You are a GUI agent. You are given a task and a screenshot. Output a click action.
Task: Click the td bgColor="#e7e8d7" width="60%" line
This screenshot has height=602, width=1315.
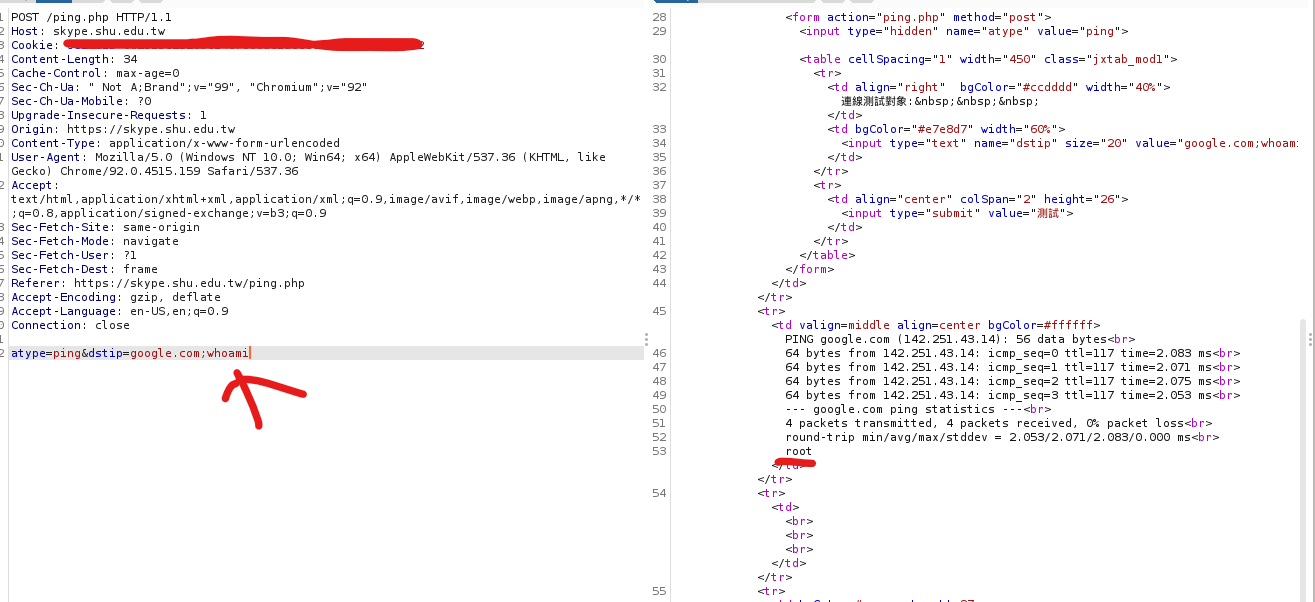(x=946, y=129)
